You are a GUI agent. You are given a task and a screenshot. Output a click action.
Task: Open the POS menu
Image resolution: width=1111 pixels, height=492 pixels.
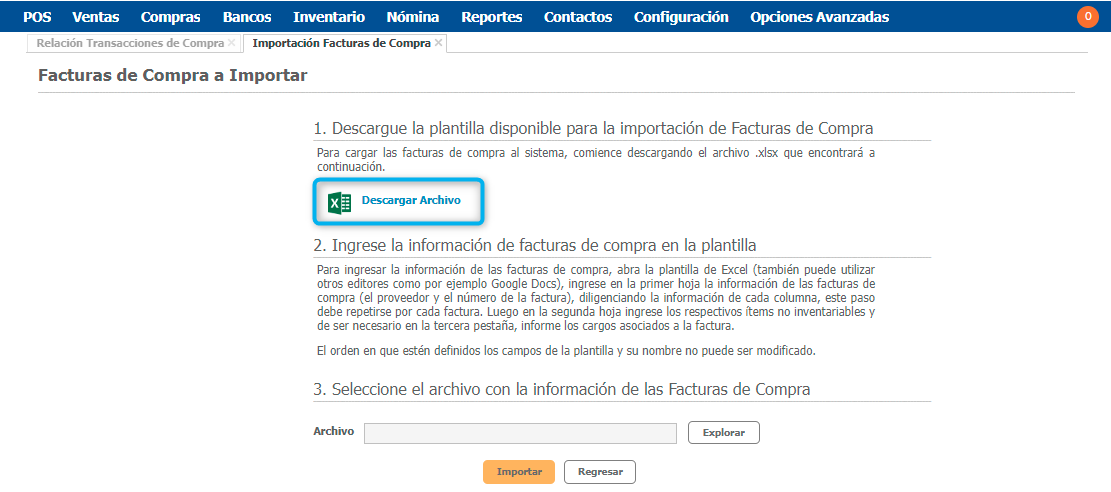(37, 17)
